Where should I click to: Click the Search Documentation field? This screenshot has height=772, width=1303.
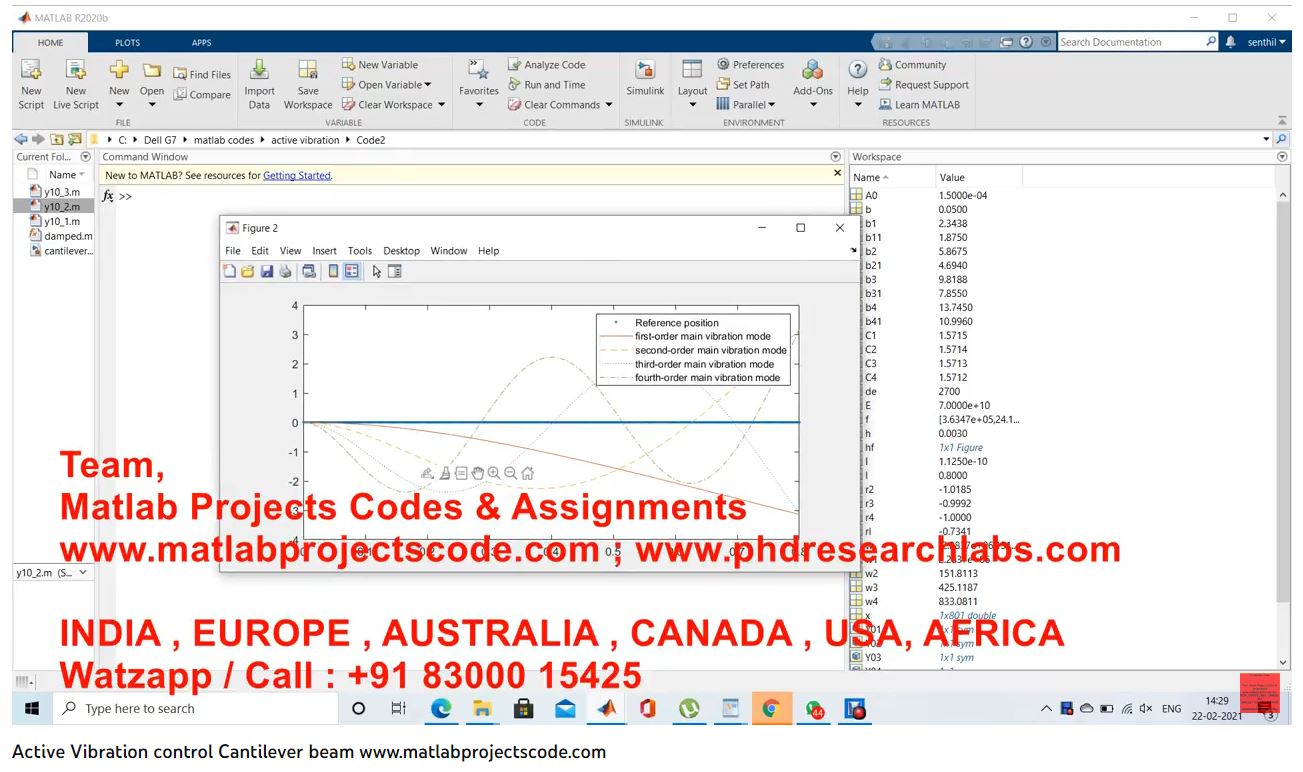tap(1130, 42)
